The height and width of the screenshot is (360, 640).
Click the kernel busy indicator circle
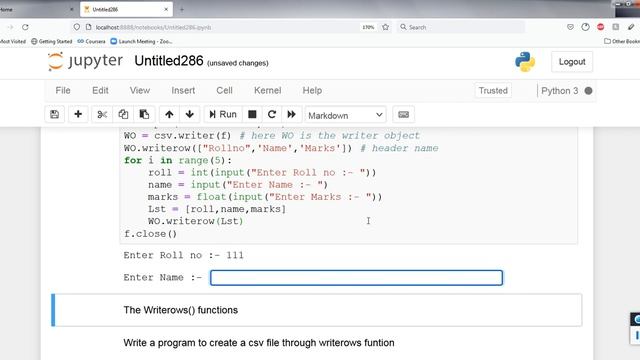(588, 91)
